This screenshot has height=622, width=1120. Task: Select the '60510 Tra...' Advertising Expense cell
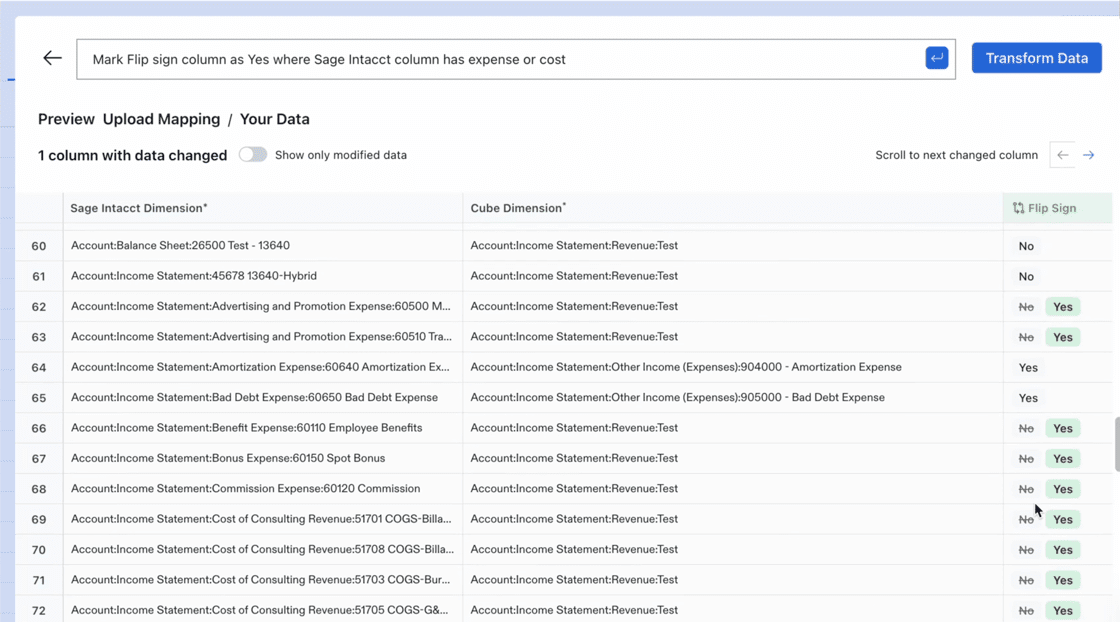261,336
